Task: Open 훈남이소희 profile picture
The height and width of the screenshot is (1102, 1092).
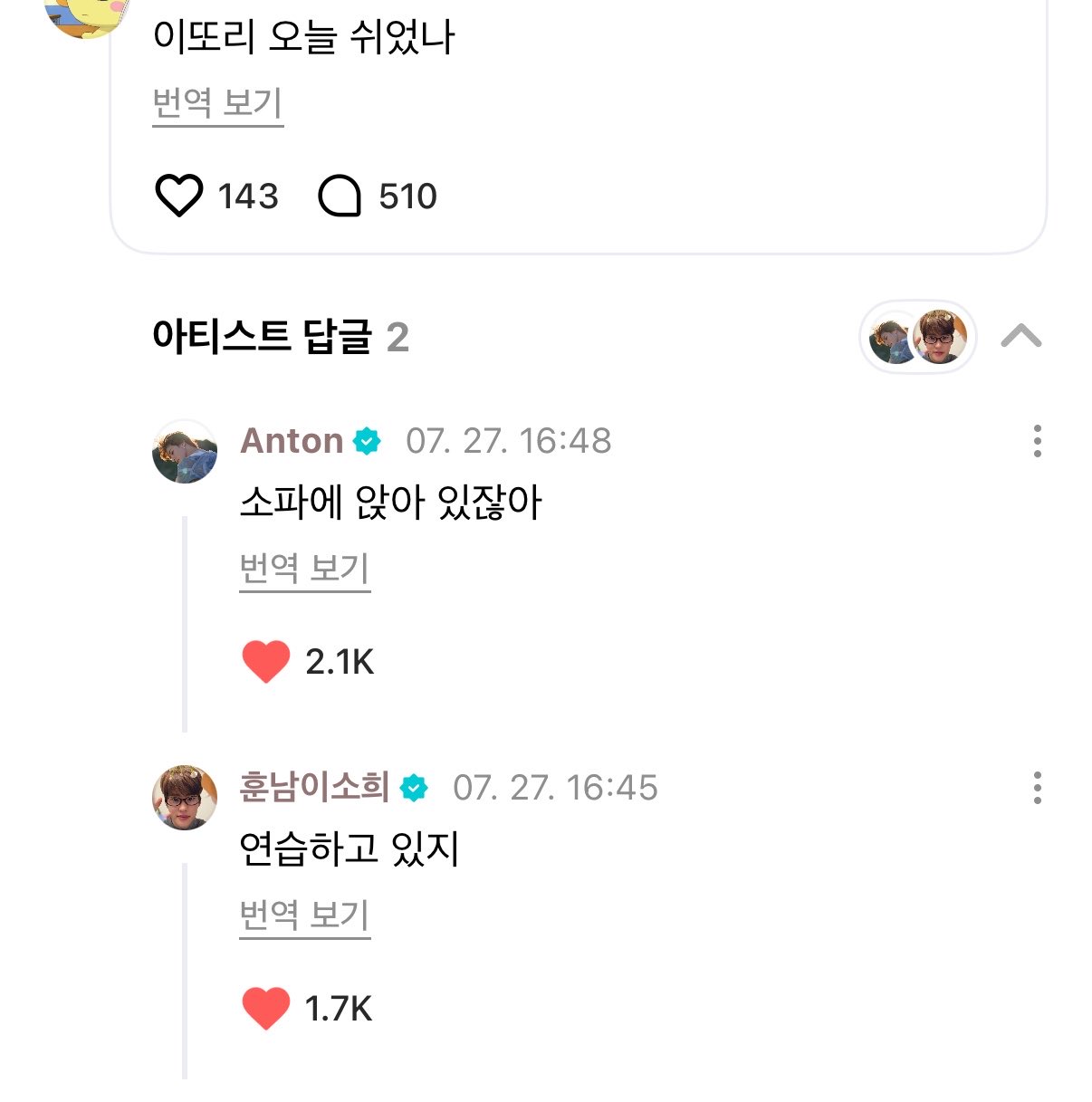Action: pyautogui.click(x=185, y=797)
